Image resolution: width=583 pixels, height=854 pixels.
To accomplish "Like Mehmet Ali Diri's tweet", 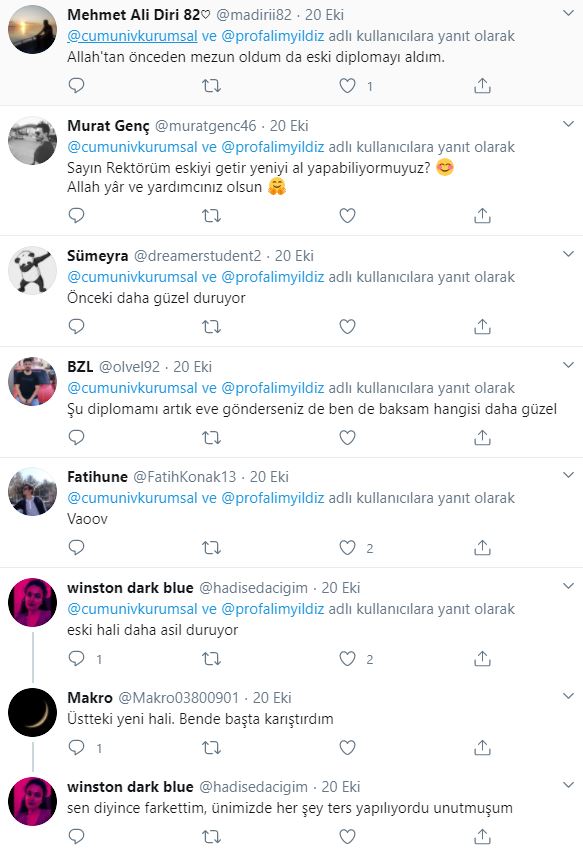I will click(x=348, y=86).
